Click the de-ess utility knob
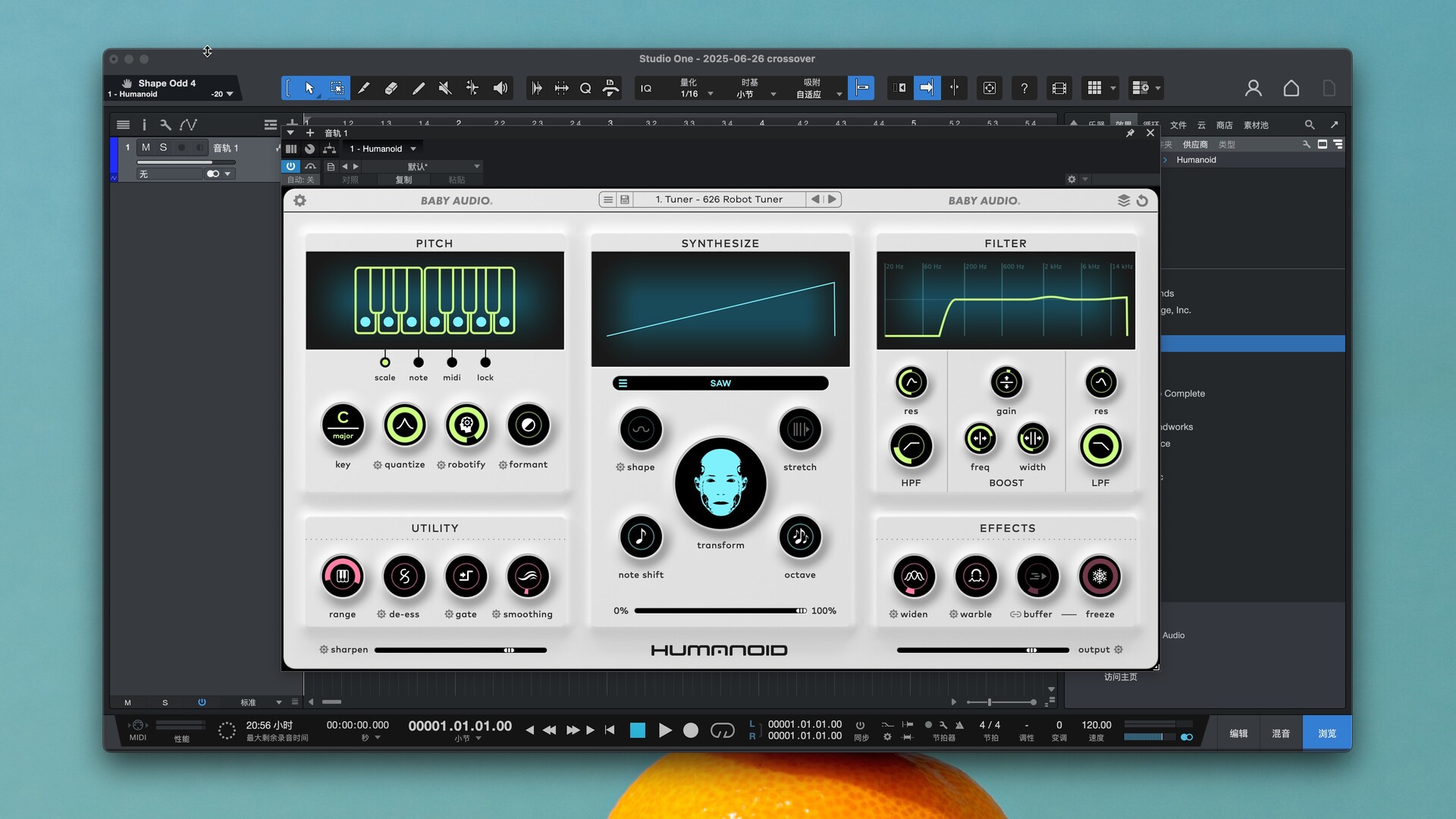Screen dimensions: 1456x819 [x=404, y=576]
